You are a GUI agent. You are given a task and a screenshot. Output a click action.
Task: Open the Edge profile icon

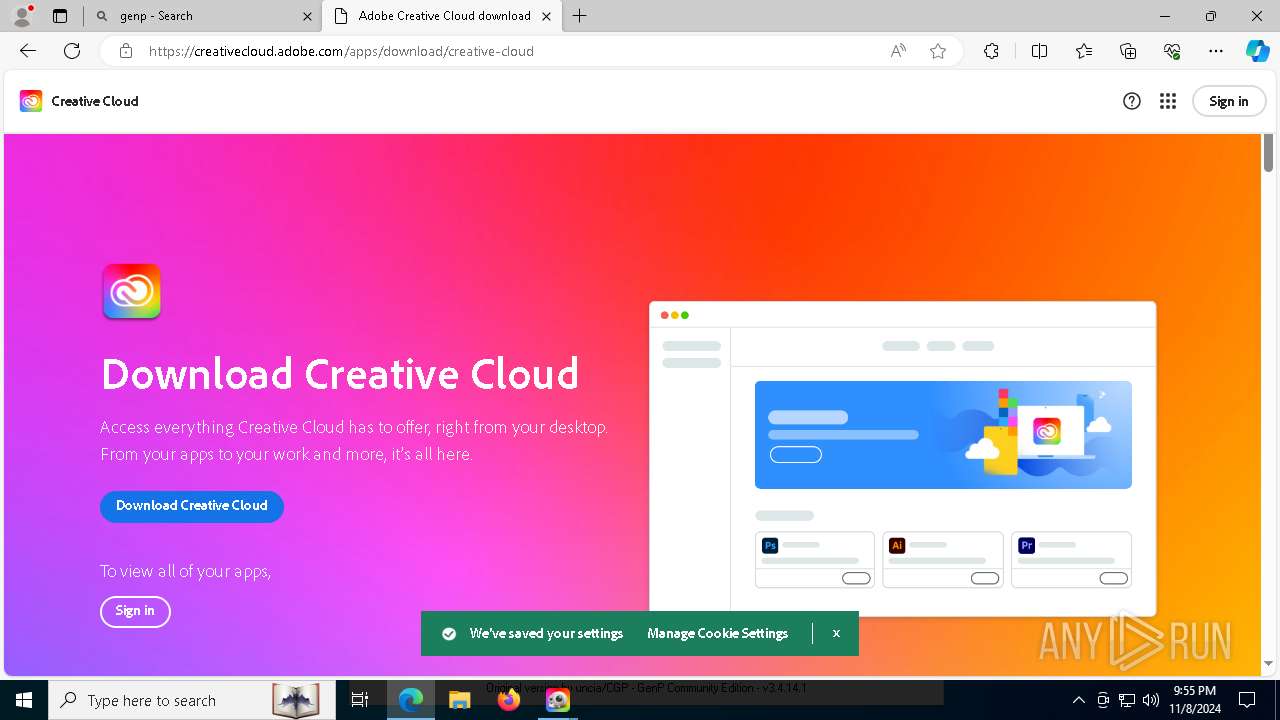pos(21,16)
